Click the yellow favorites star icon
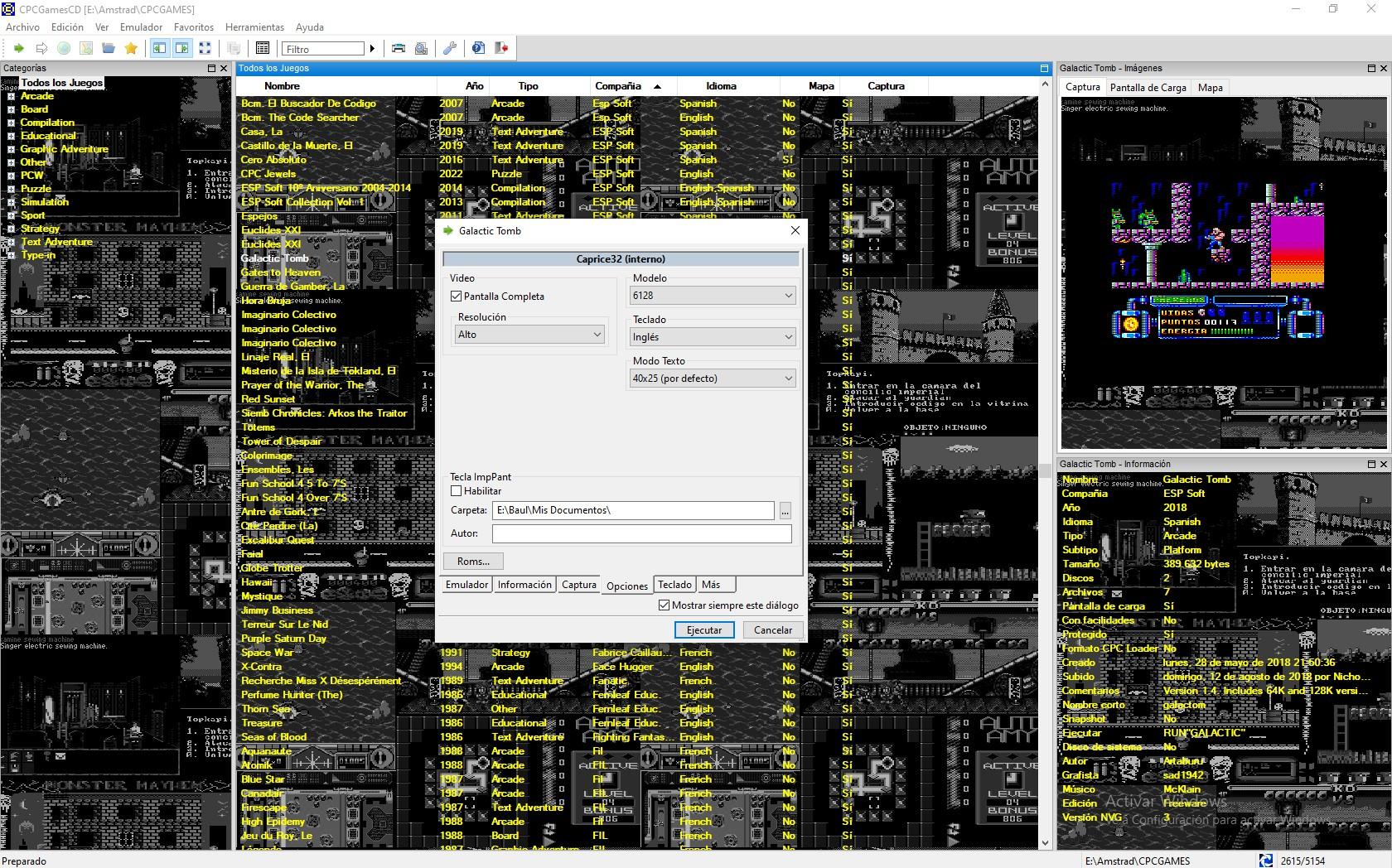The image size is (1392, 868). [x=131, y=48]
